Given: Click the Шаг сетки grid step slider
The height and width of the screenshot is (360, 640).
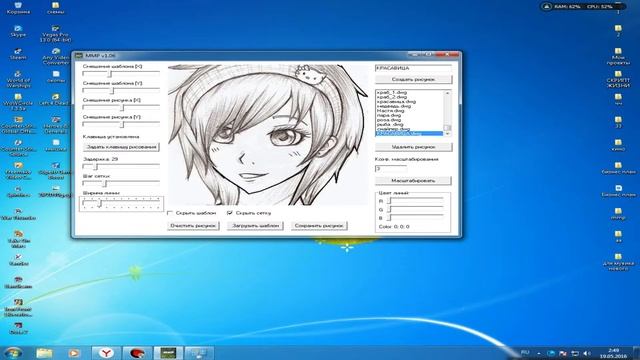Looking at the screenshot, I should [x=121, y=184].
